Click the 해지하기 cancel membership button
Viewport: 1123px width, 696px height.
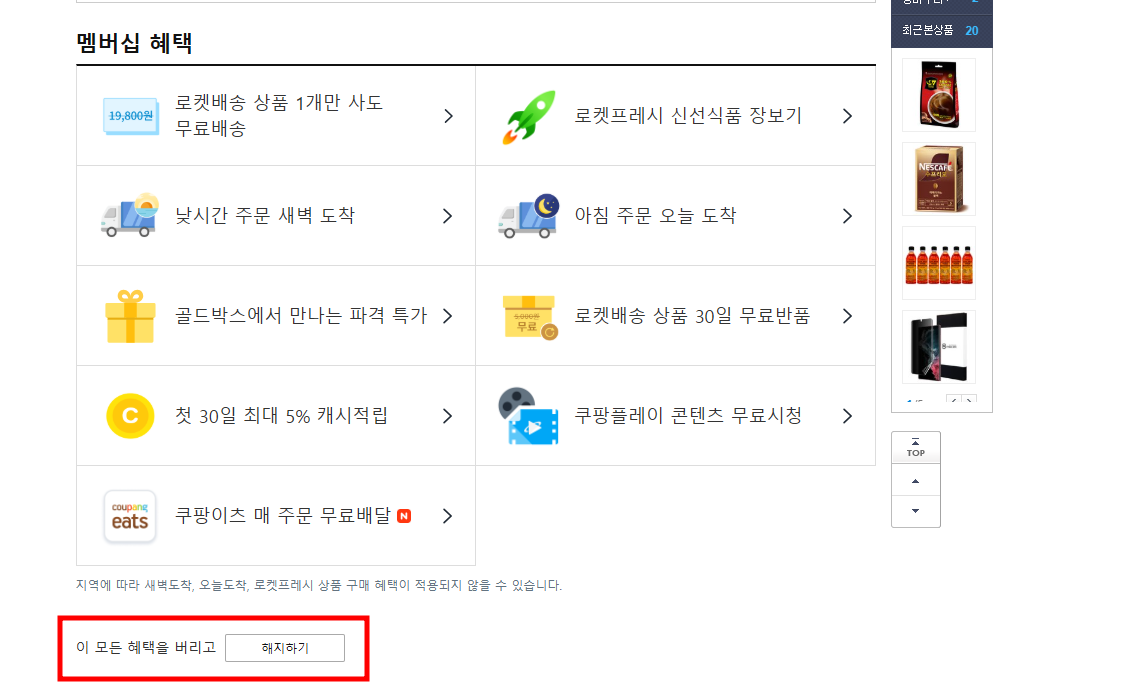click(x=285, y=648)
